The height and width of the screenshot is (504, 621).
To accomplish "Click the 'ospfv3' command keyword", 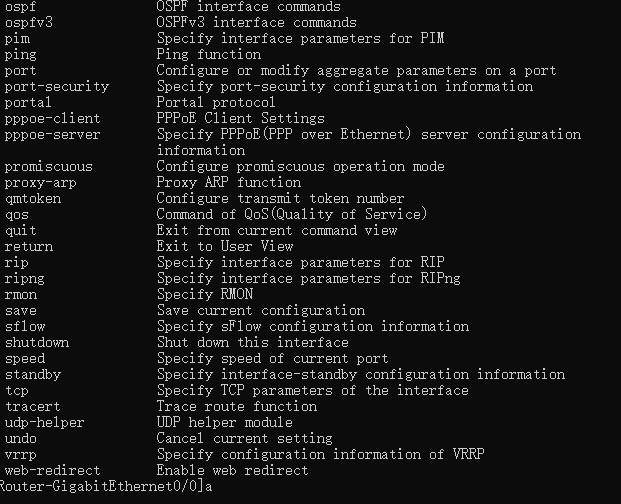I will (x=28, y=23).
